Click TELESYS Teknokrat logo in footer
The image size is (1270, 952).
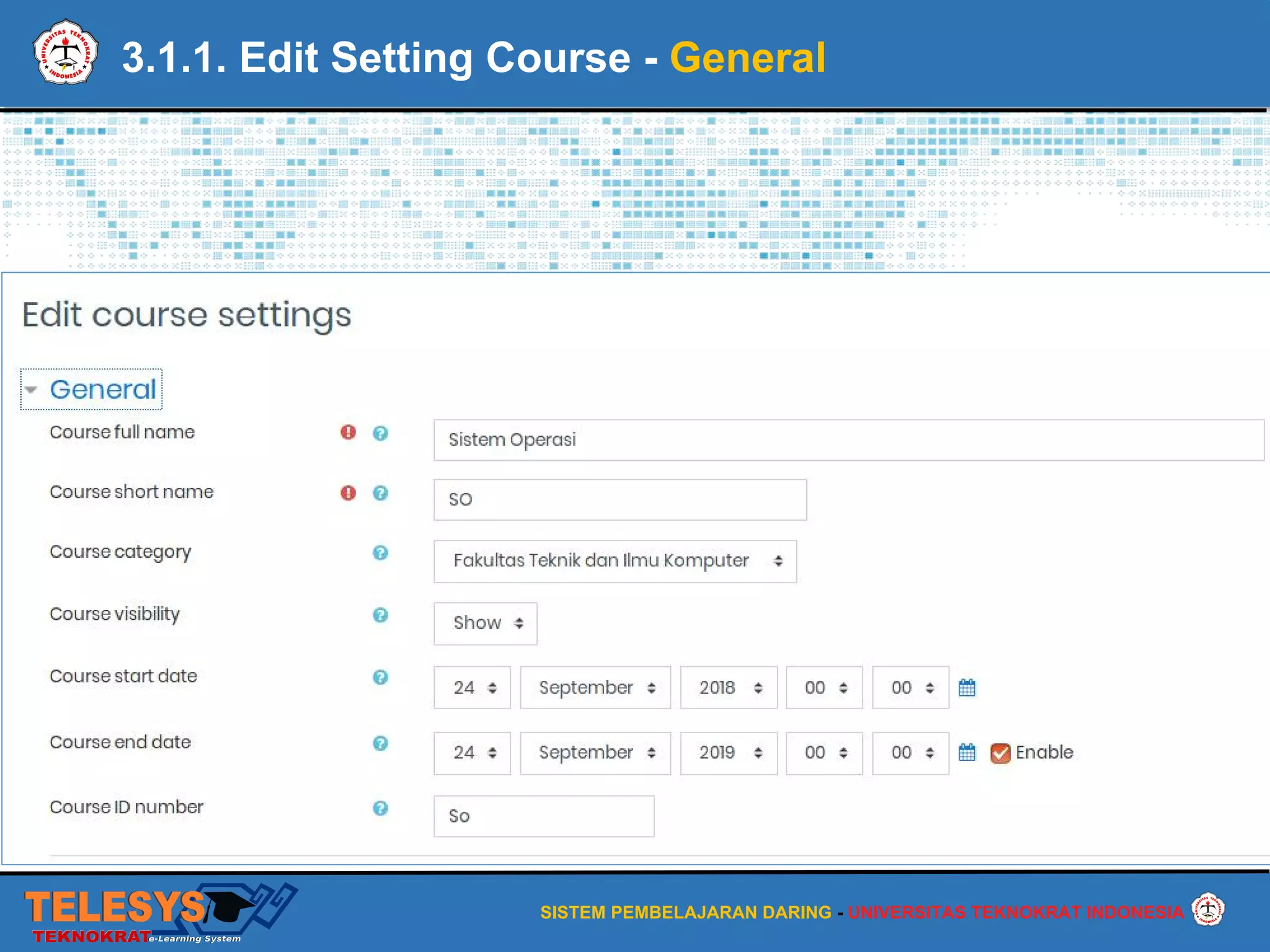click(x=160, y=914)
